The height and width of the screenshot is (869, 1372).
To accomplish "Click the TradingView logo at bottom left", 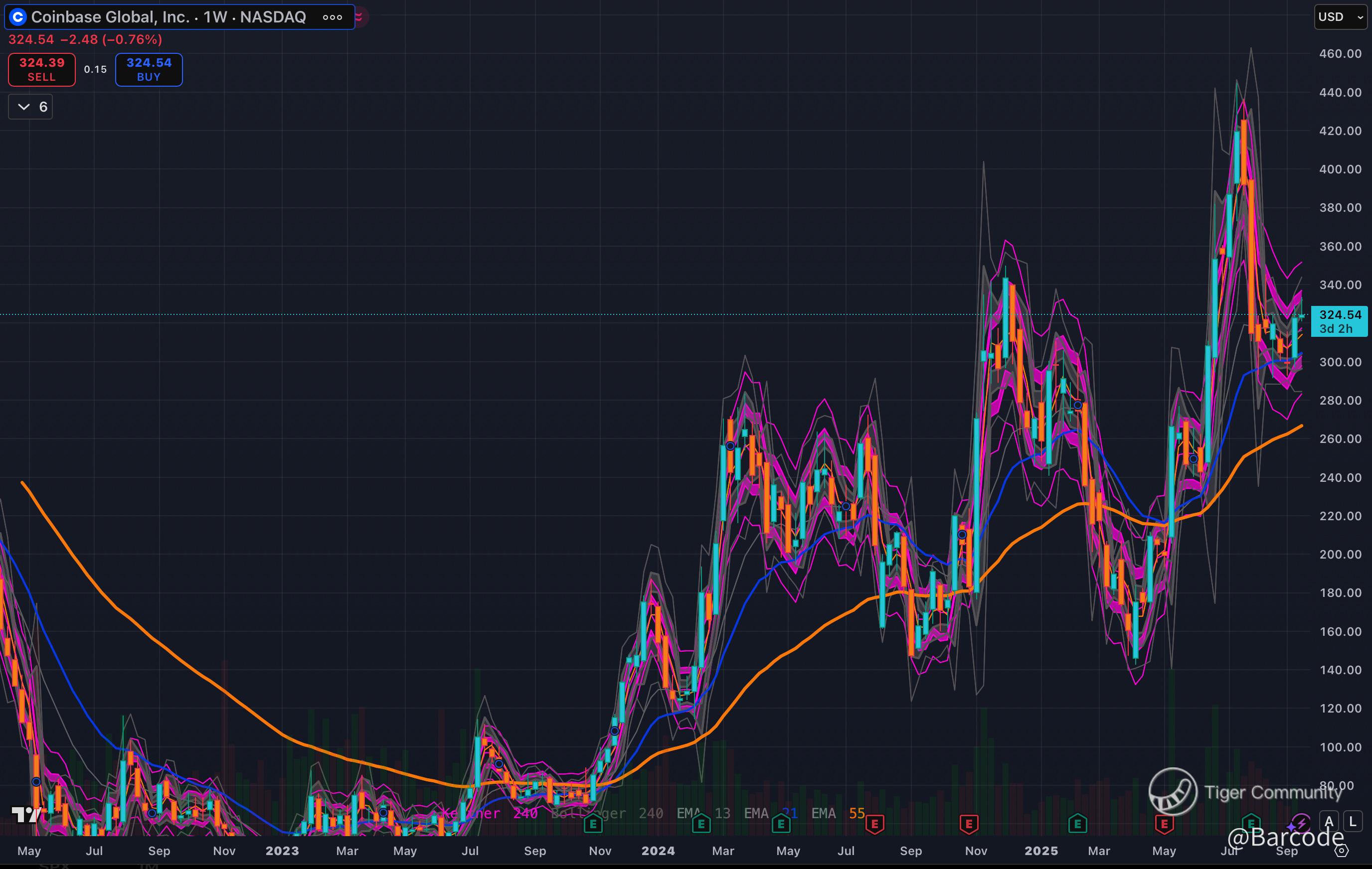I will [26, 815].
